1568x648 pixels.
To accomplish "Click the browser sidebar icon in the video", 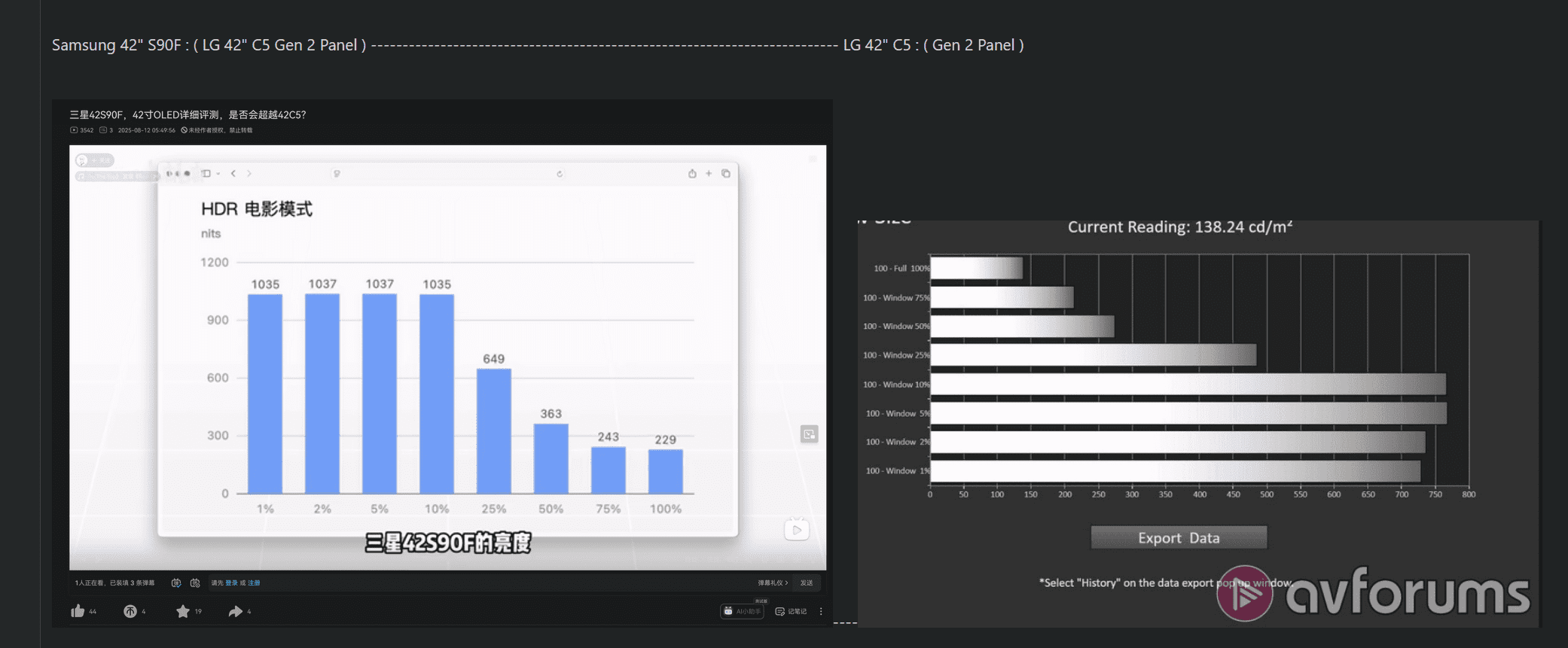I will (x=206, y=173).
